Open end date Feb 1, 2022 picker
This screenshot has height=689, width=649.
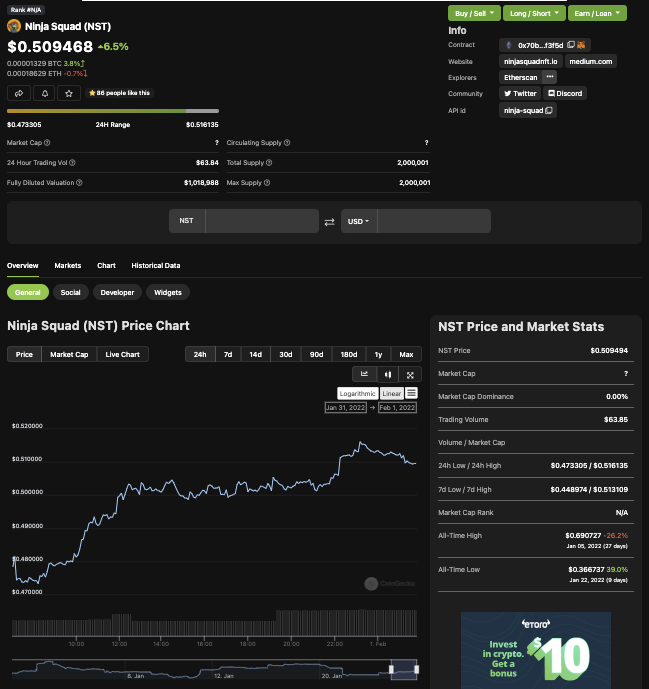pyautogui.click(x=397, y=407)
